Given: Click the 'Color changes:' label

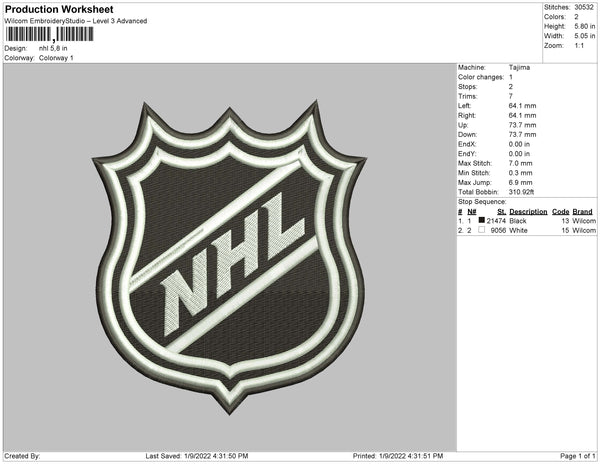Looking at the screenshot, I should click(x=481, y=77).
